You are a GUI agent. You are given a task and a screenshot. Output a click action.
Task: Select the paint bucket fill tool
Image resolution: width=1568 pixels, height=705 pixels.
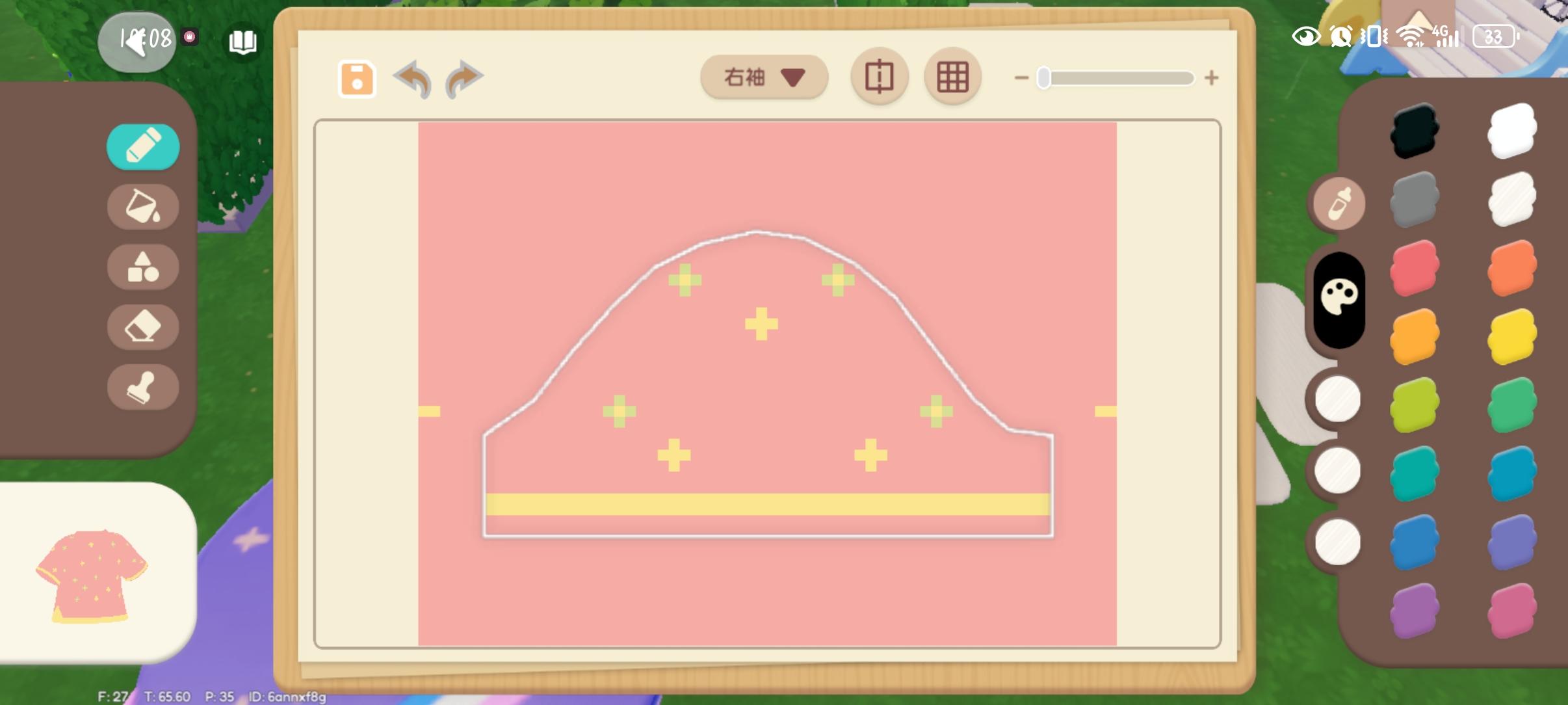tap(143, 207)
